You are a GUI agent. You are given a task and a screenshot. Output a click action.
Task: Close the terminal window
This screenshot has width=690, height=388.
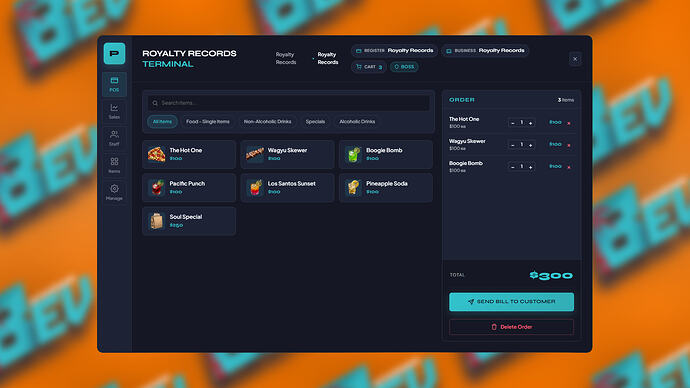click(575, 59)
